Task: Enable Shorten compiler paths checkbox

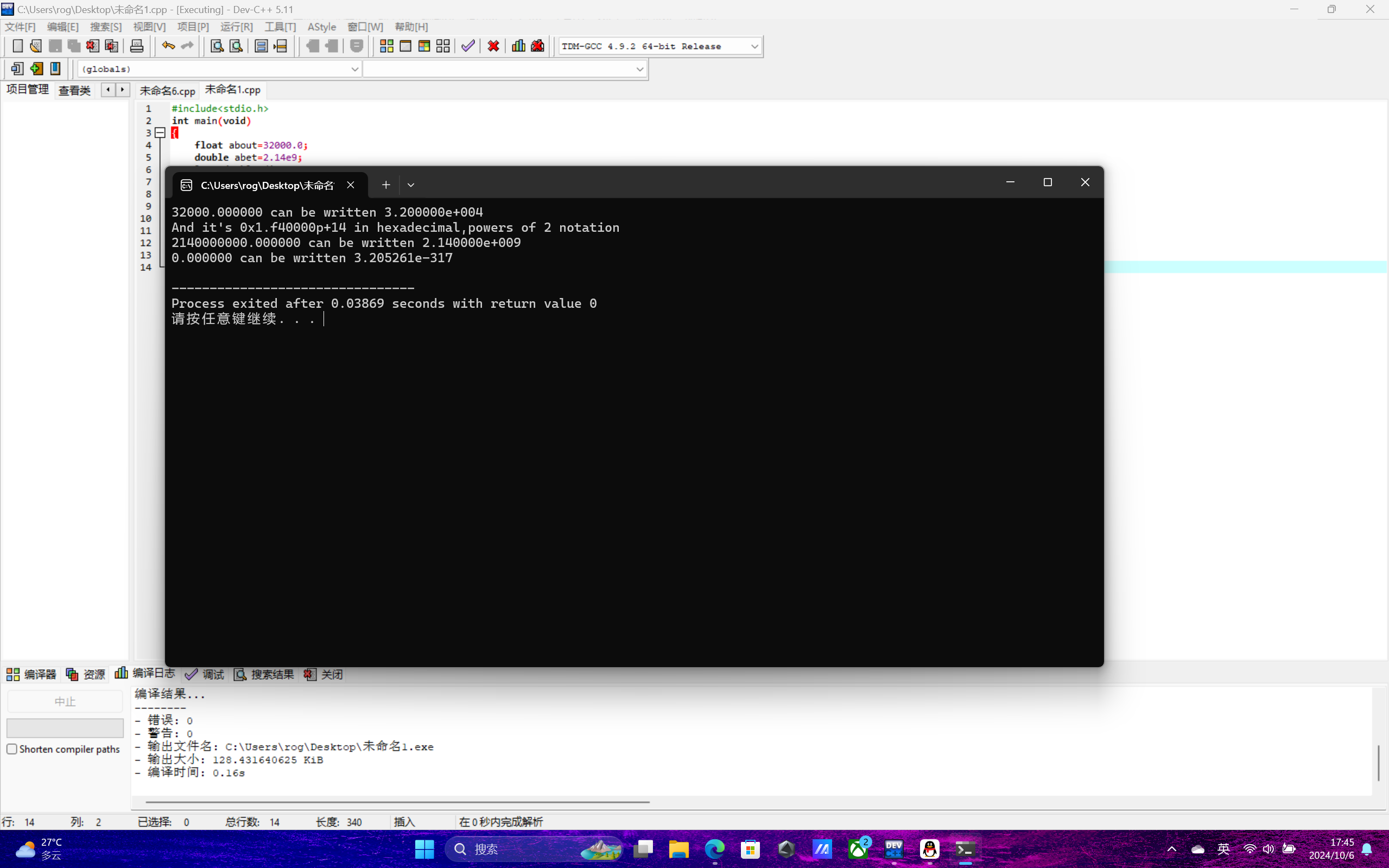Action: click(12, 749)
